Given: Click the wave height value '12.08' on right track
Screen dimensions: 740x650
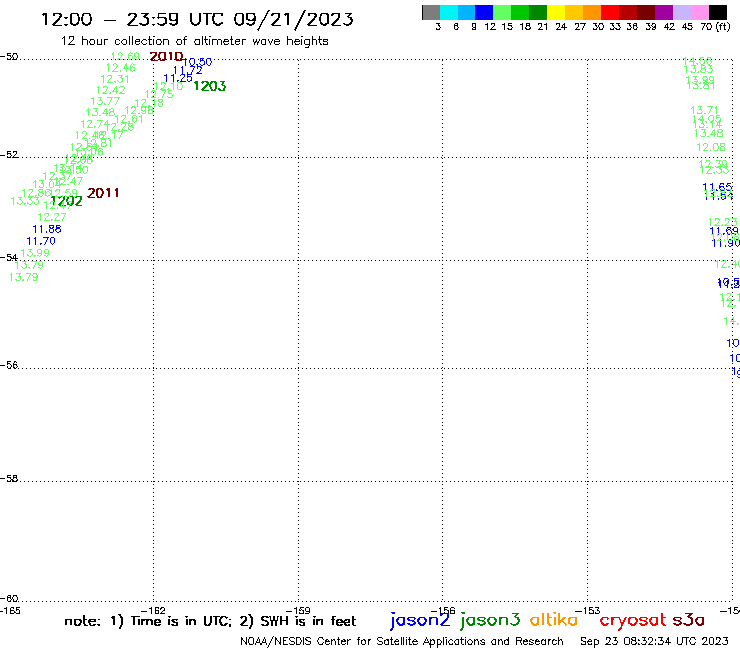Looking at the screenshot, I should (x=711, y=147).
